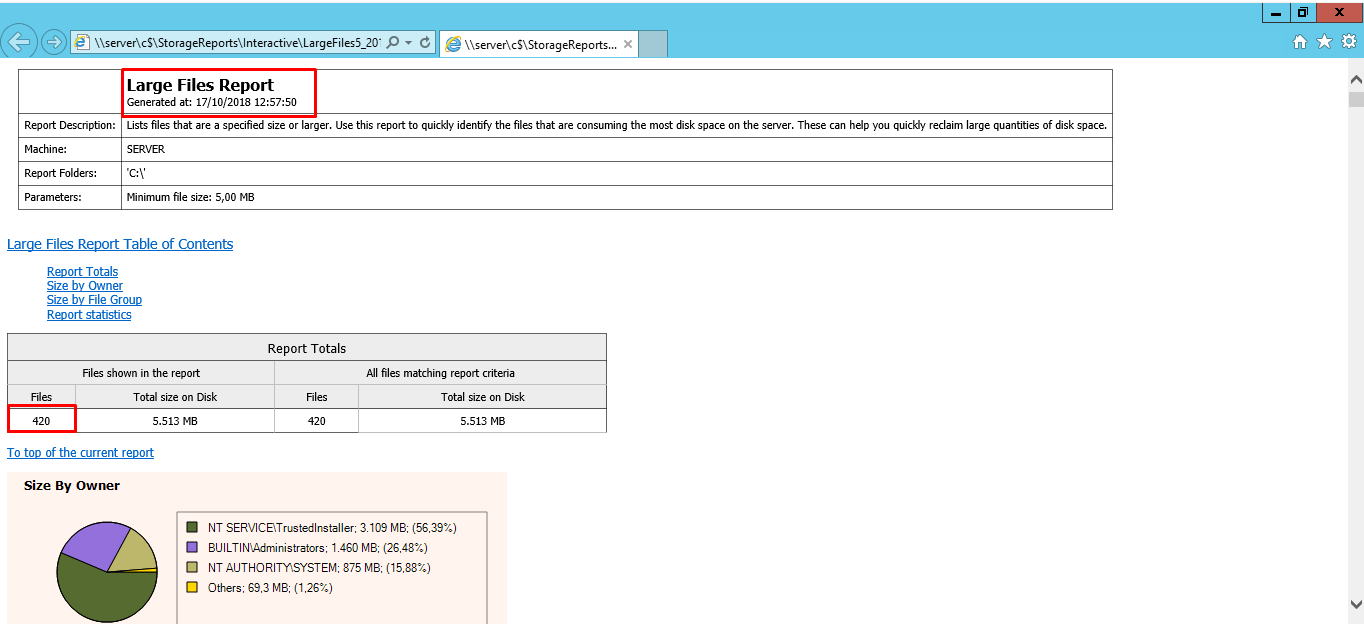
Task: Click the NT AUTHORITY\SYSTEM khaki legend swatch
Action: pyautogui.click(x=193, y=567)
